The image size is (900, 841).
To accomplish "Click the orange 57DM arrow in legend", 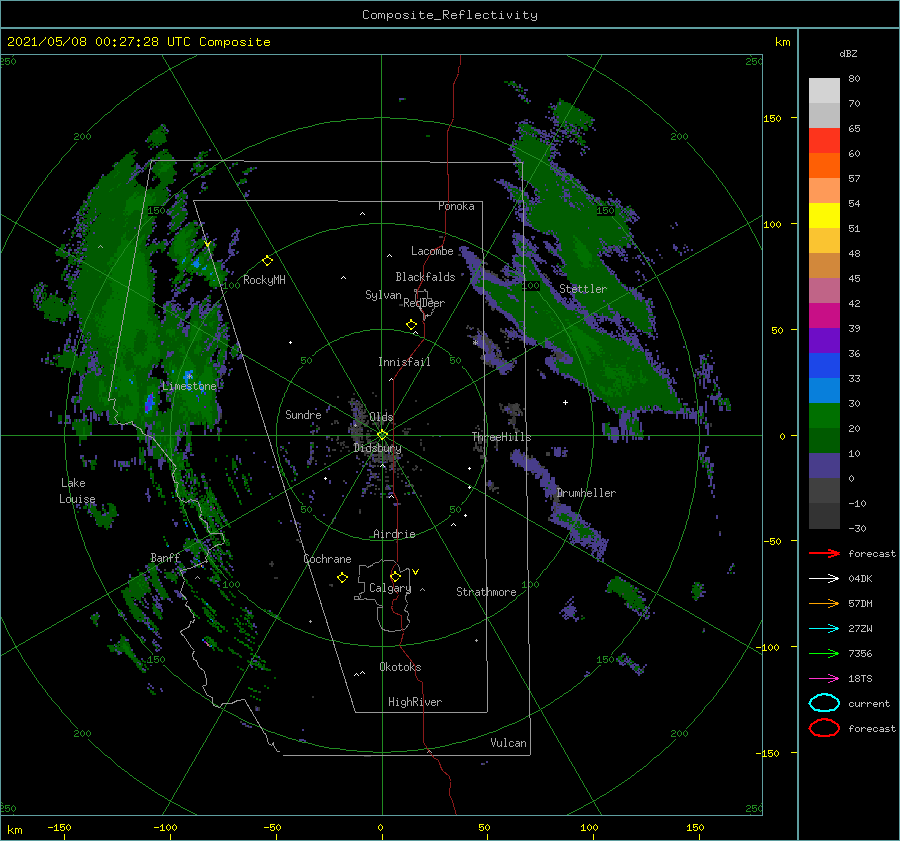I will [x=824, y=603].
